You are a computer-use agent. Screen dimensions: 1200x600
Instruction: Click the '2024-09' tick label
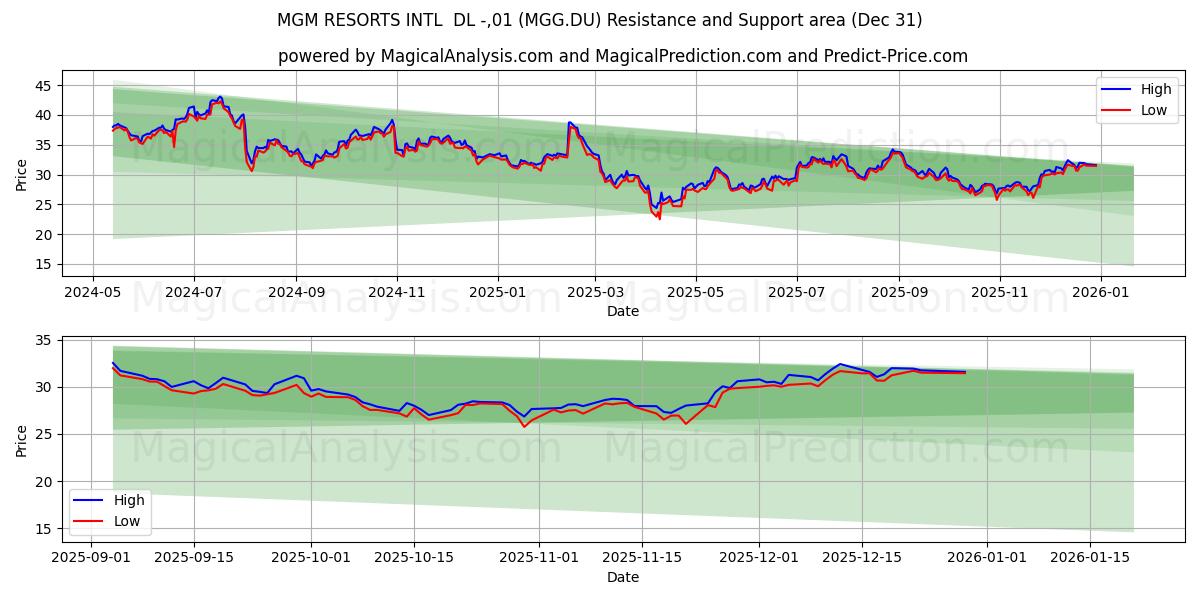click(296, 293)
